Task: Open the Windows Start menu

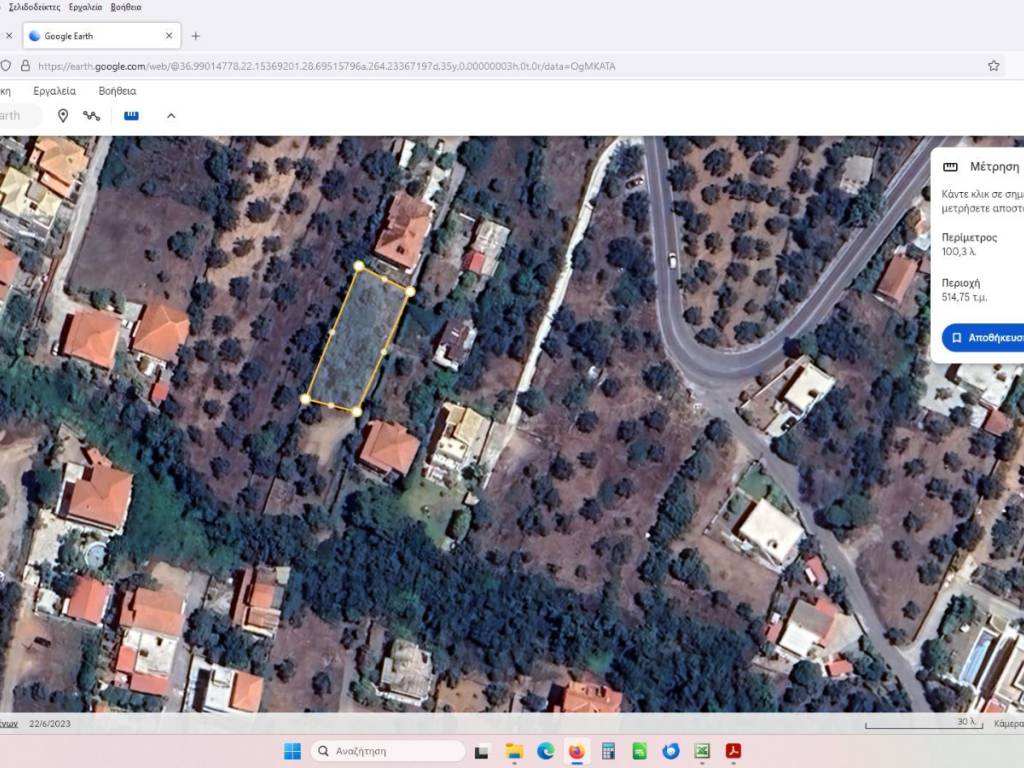Action: [x=292, y=751]
